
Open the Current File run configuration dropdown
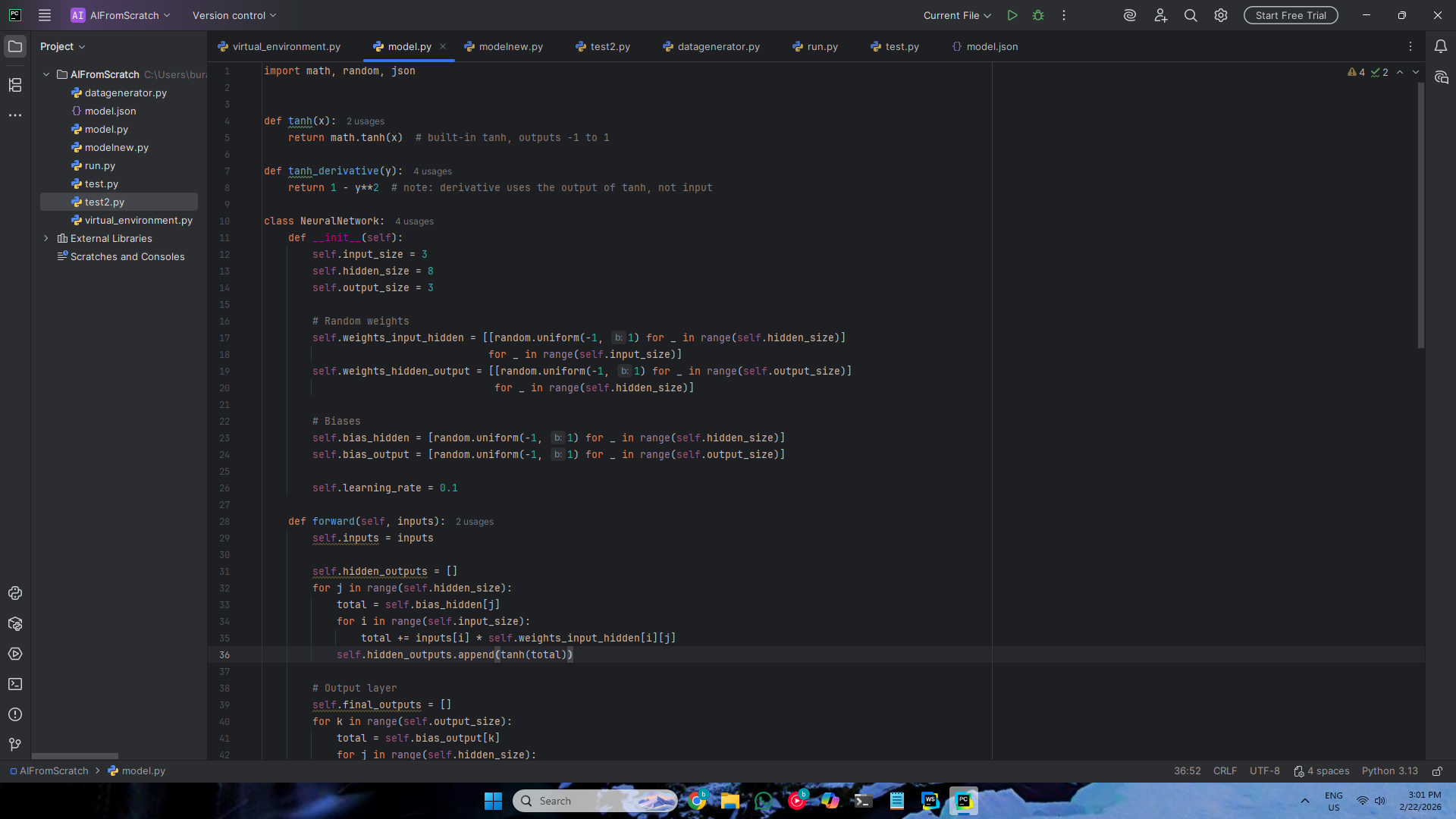[x=957, y=15]
